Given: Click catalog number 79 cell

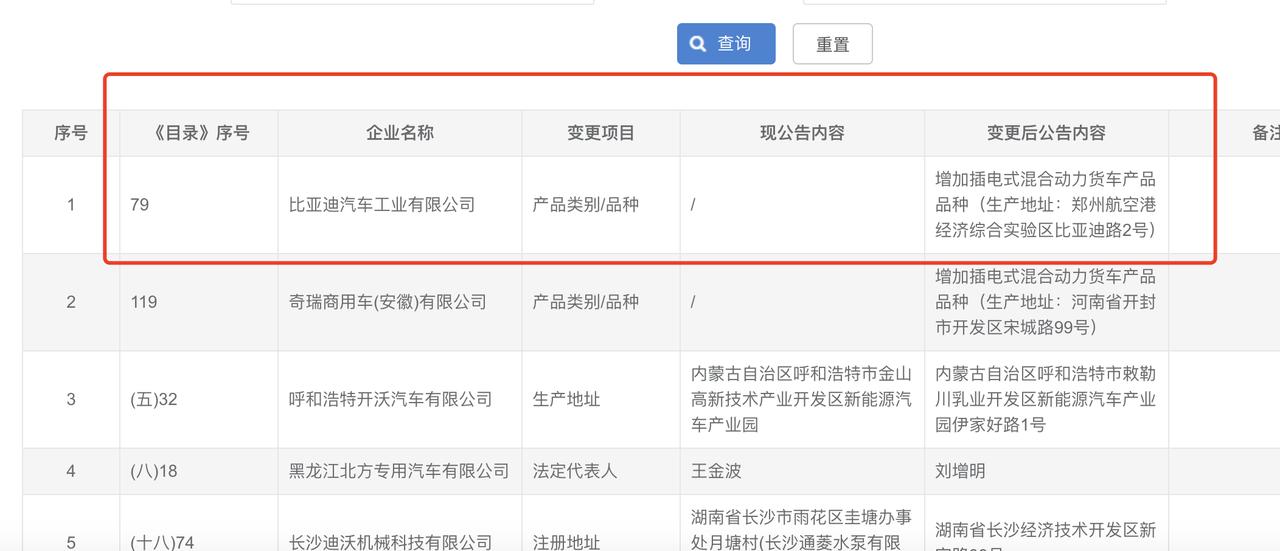Looking at the screenshot, I should [x=199, y=205].
